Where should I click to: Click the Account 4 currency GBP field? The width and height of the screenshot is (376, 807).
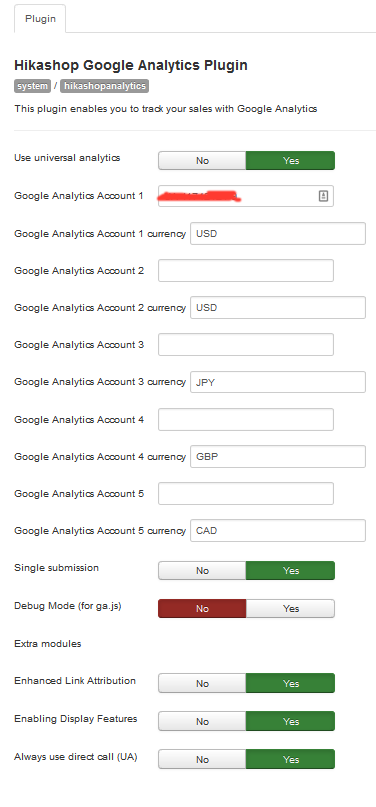(x=278, y=457)
